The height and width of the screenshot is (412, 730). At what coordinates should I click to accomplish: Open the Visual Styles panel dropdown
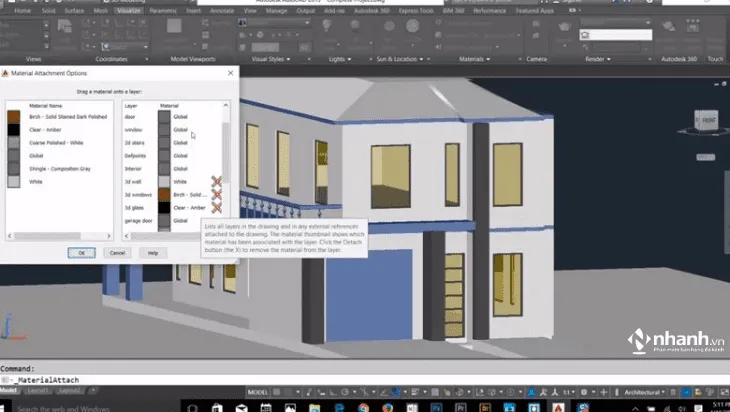tap(271, 59)
